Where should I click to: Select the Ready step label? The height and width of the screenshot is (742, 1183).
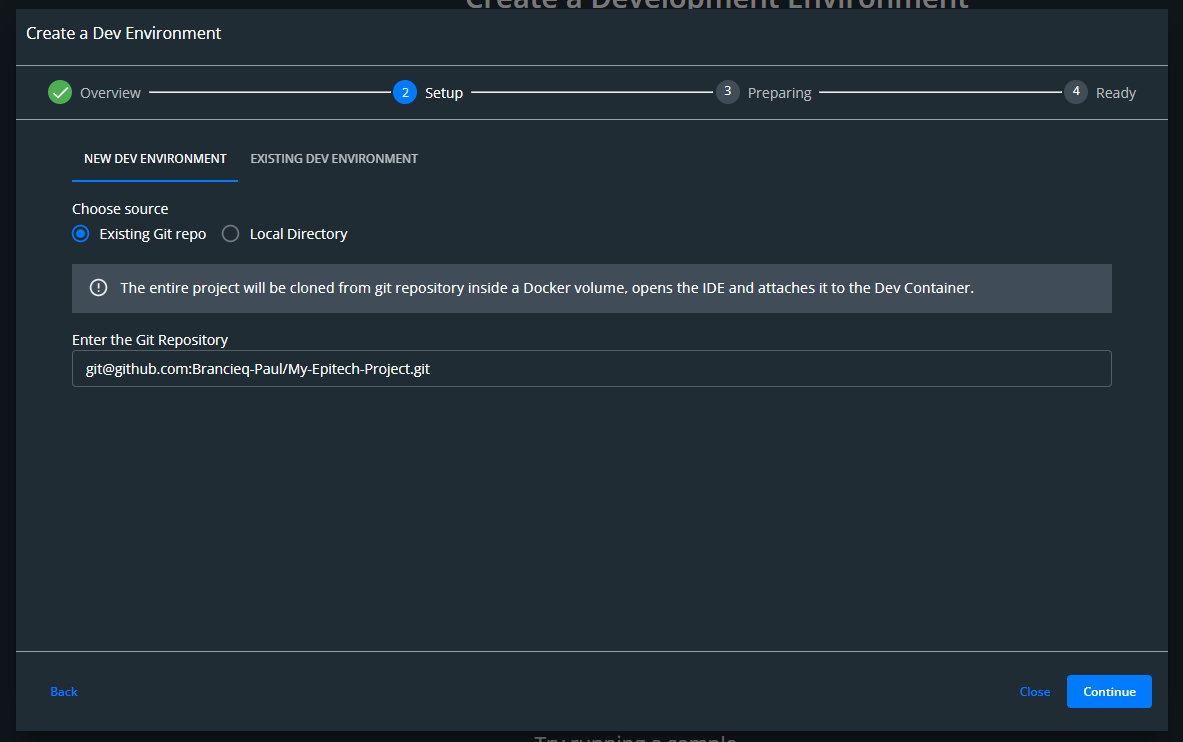[x=1115, y=93]
